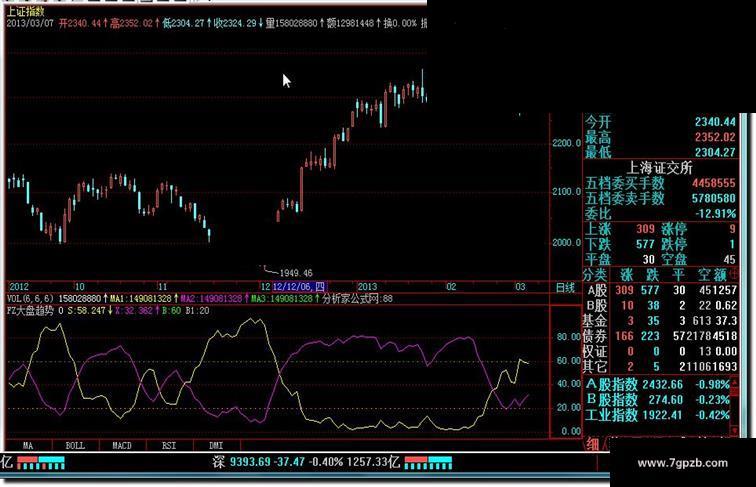The height and width of the screenshot is (487, 756).
Task: Click the 上海证交所 heading
Action: (x=660, y=168)
